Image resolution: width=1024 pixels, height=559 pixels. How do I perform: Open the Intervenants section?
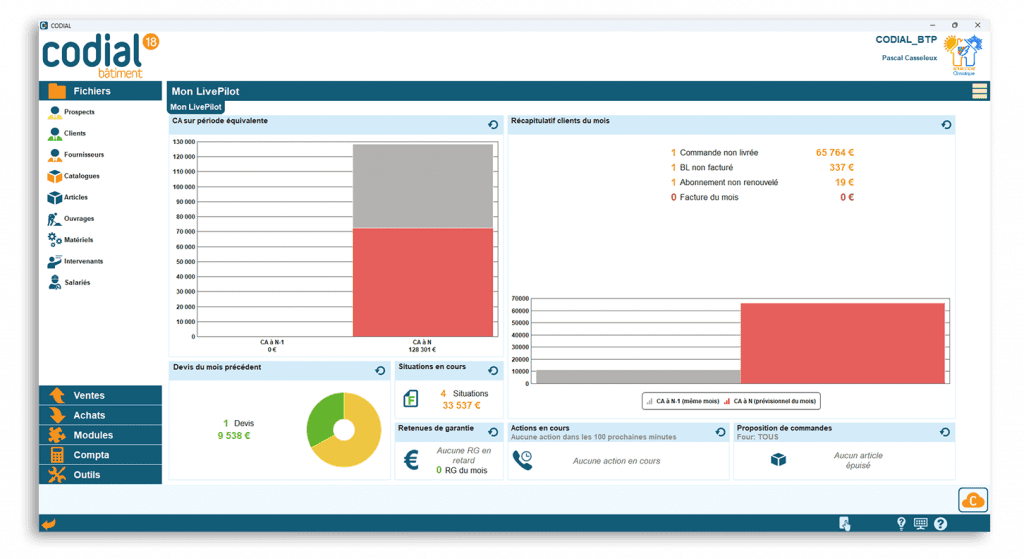(76, 261)
